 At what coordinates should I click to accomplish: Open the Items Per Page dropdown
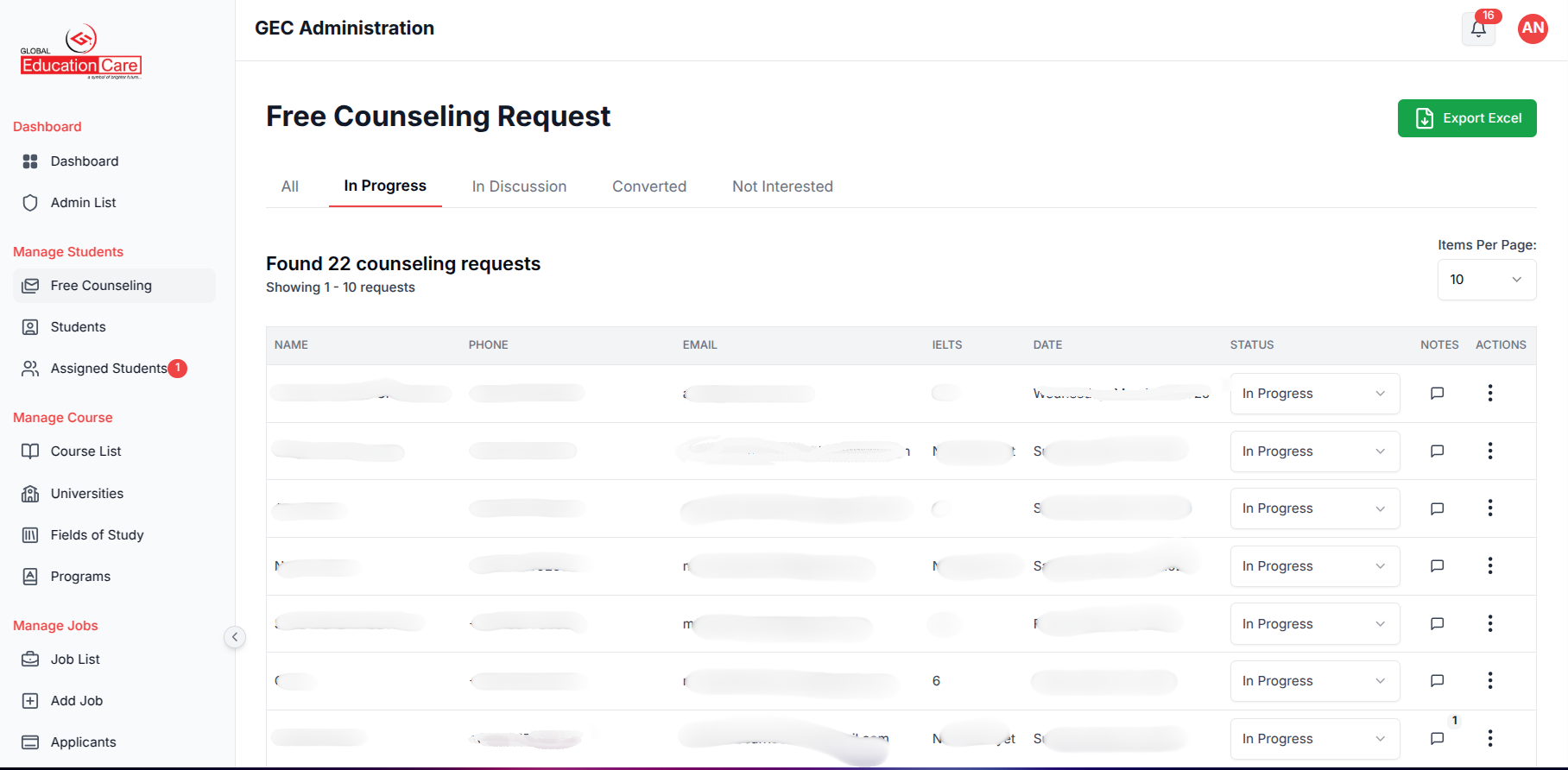point(1486,280)
